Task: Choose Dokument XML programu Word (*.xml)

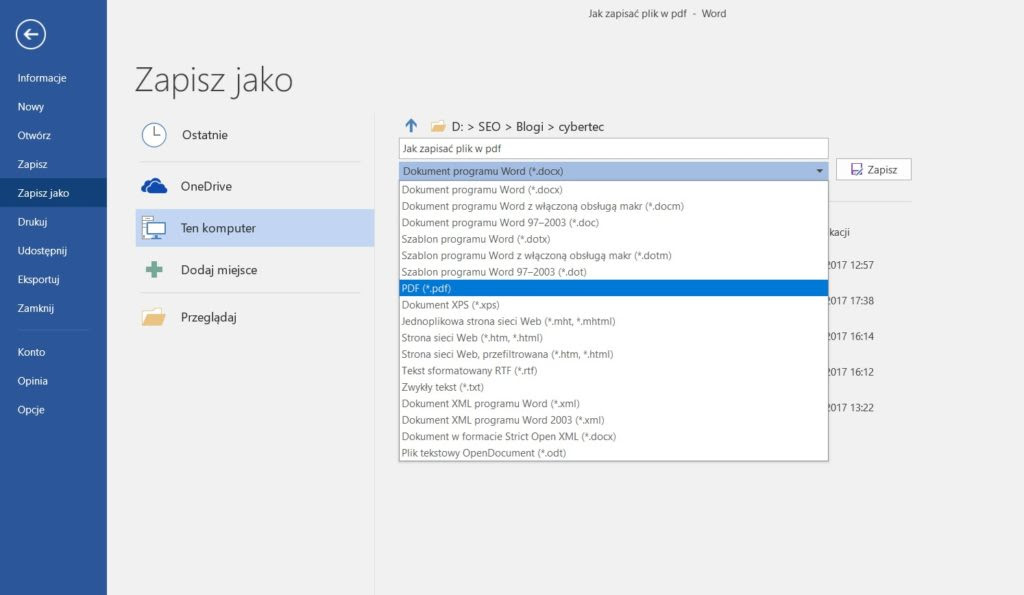Action: point(613,404)
